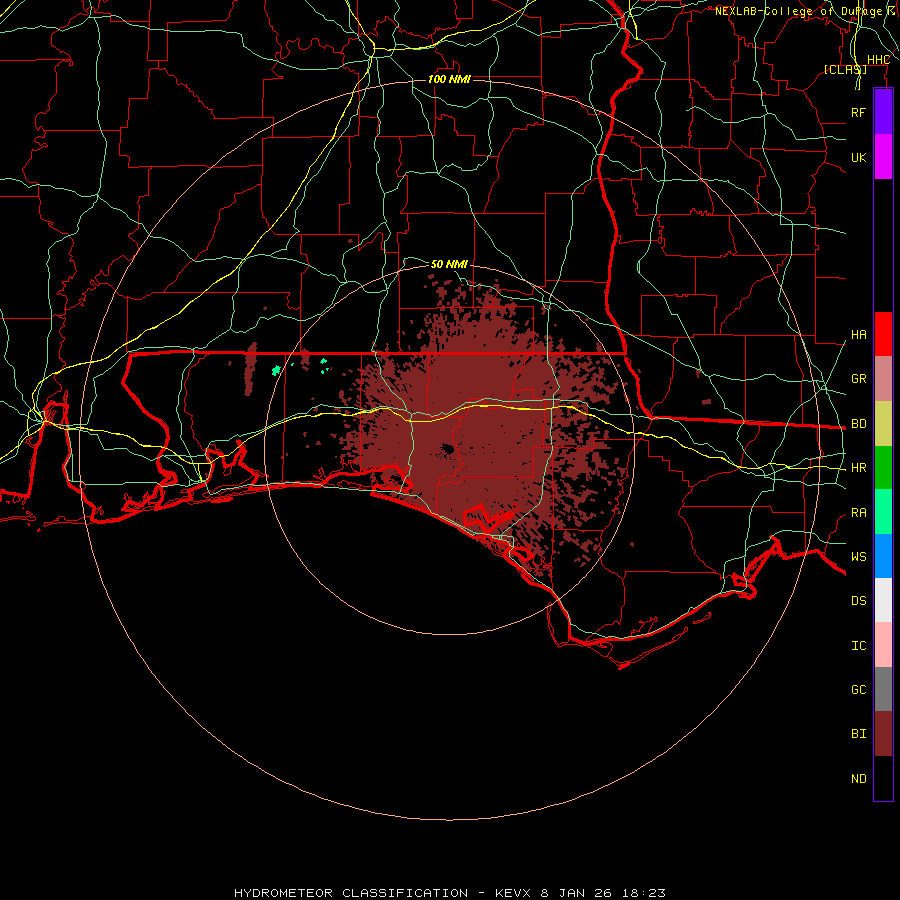Click the IC pink legend swatch
This screenshot has width=900, height=900.
883,645
